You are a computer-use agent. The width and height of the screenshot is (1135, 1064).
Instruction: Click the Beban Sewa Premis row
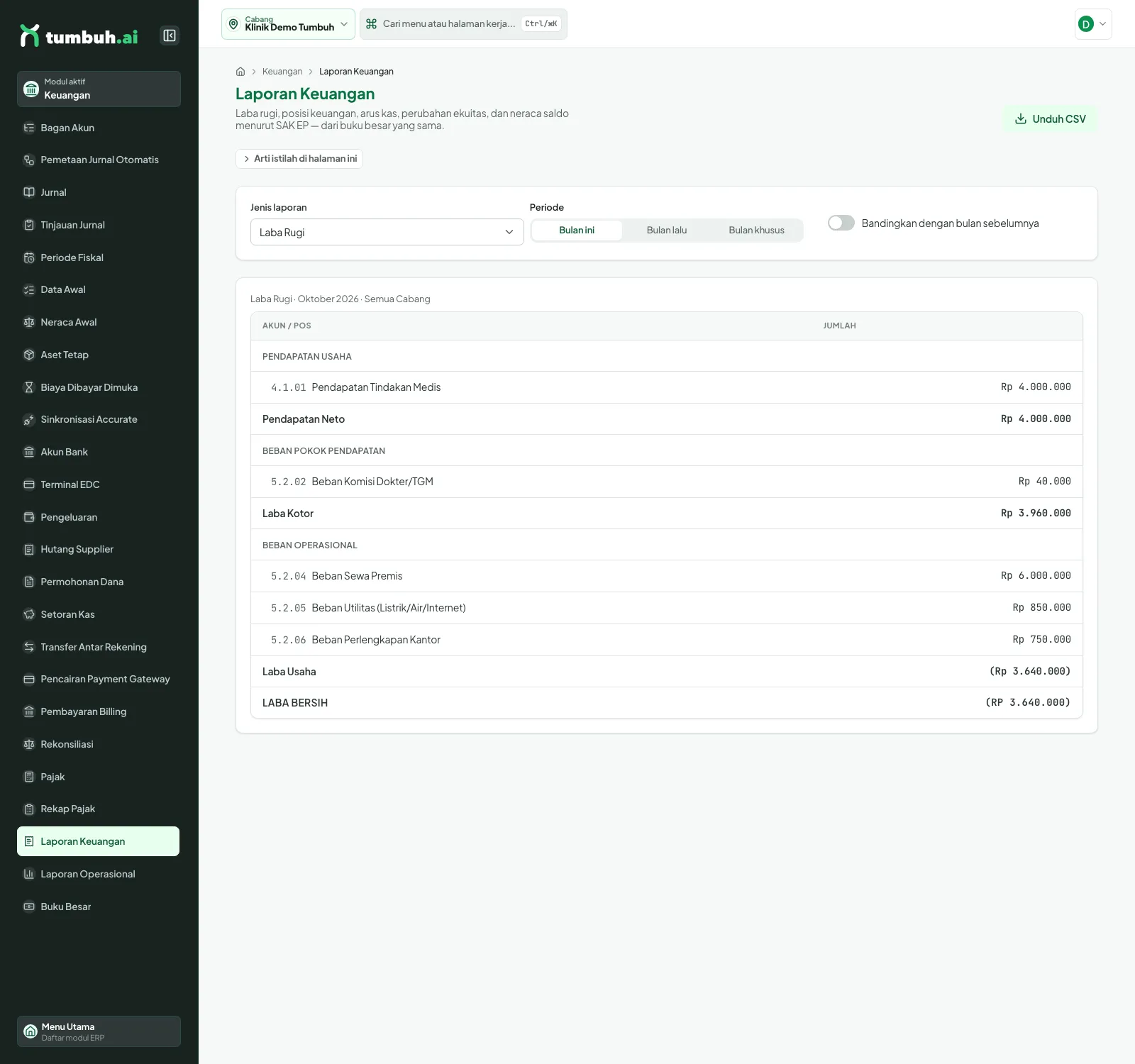[x=667, y=576]
